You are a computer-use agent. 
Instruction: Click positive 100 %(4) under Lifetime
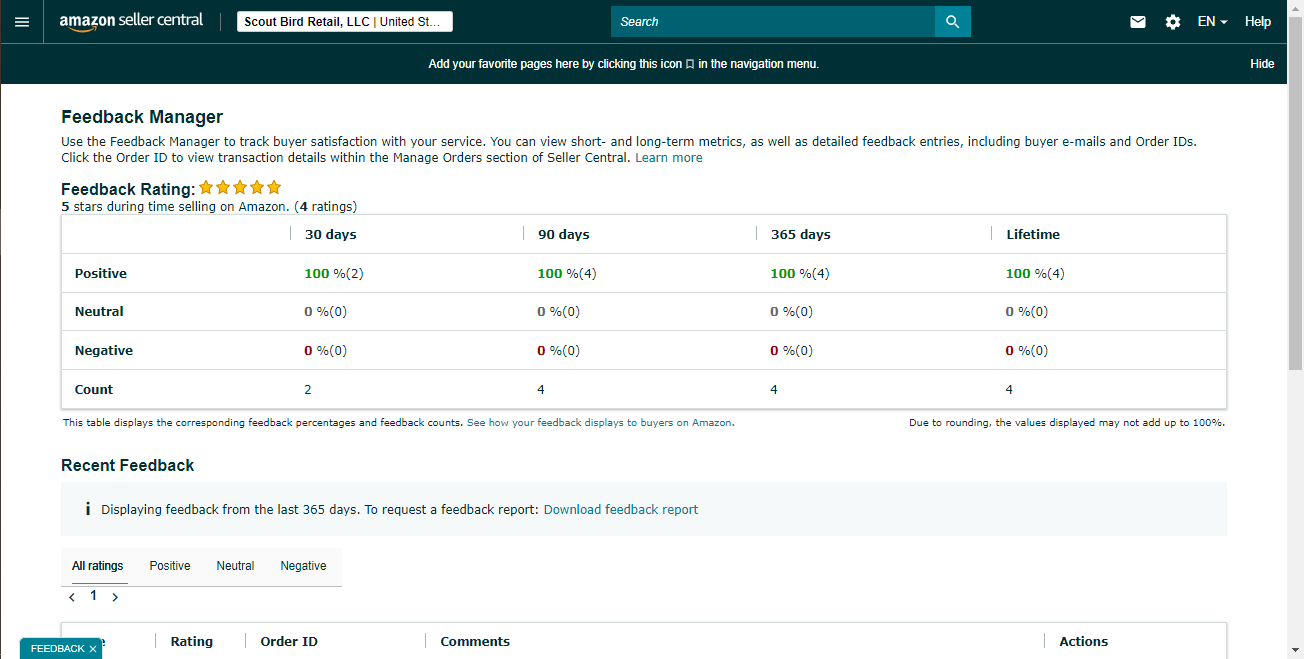[1035, 273]
